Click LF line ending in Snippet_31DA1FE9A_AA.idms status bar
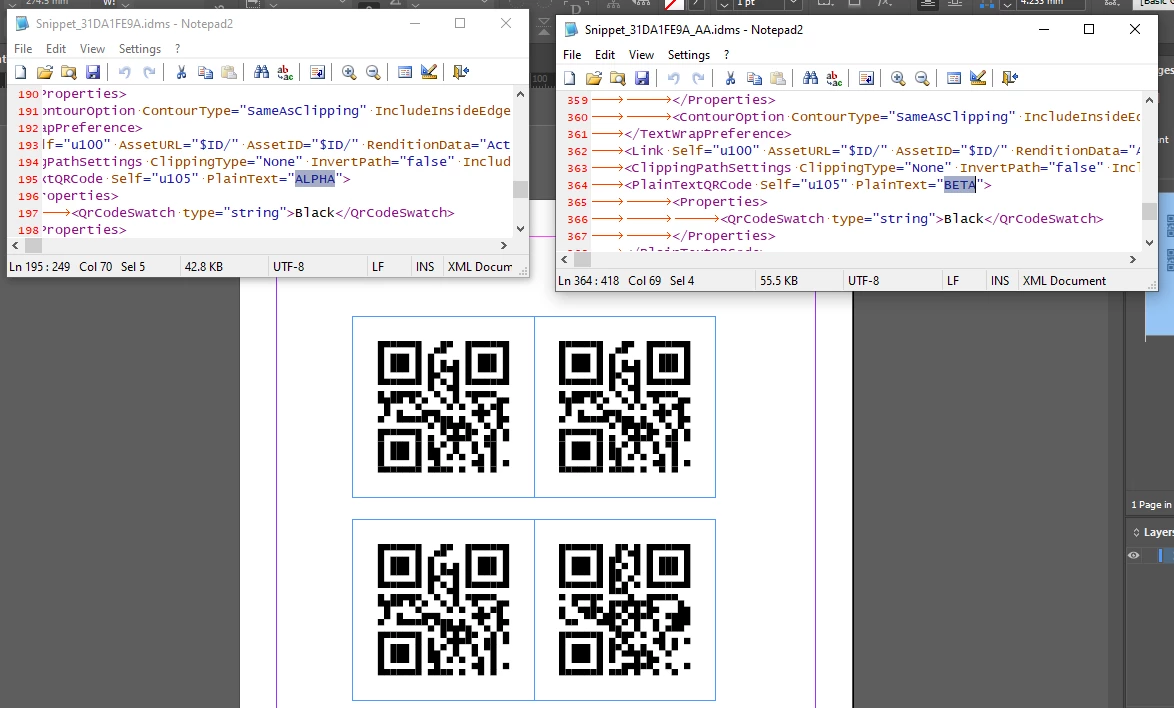Viewport: 1174px width, 708px height. coord(953,281)
